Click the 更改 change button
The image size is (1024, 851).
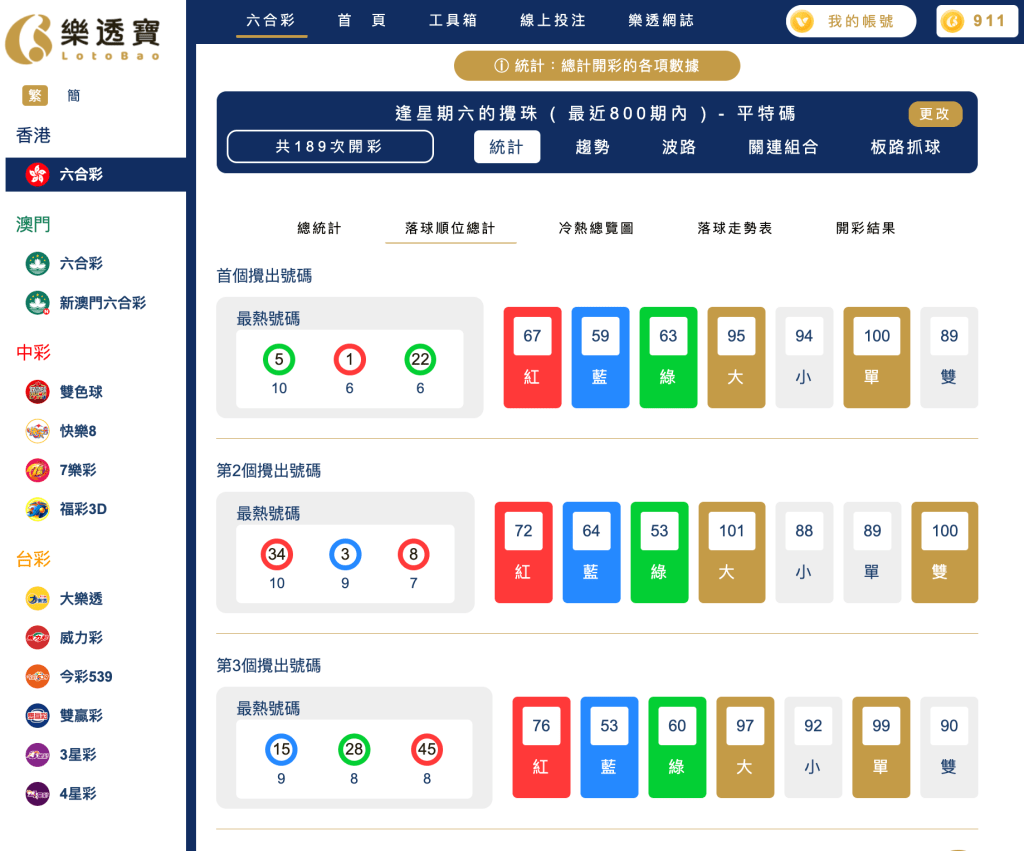934,114
